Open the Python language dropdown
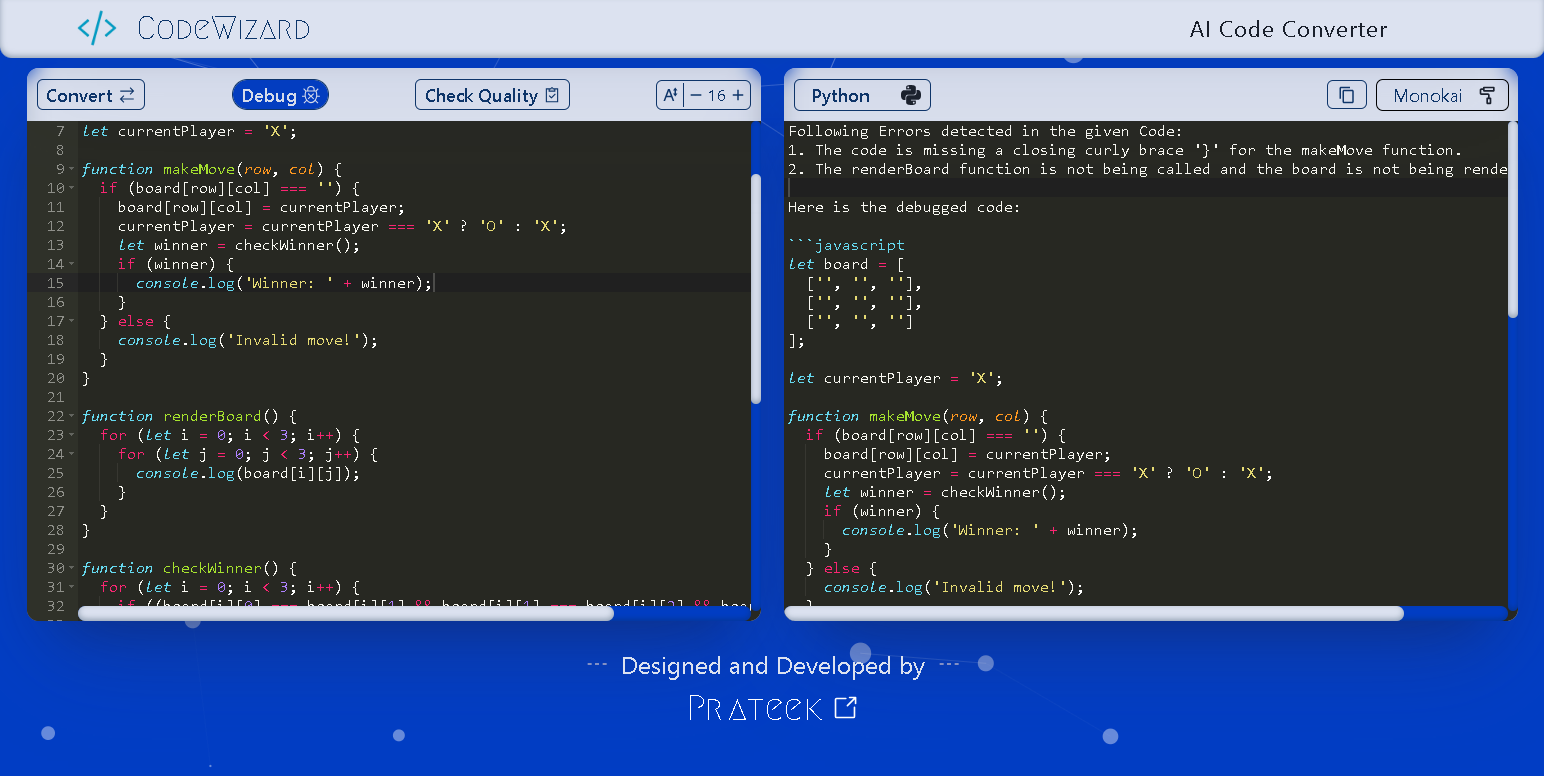The image size is (1544, 776). (x=862, y=95)
